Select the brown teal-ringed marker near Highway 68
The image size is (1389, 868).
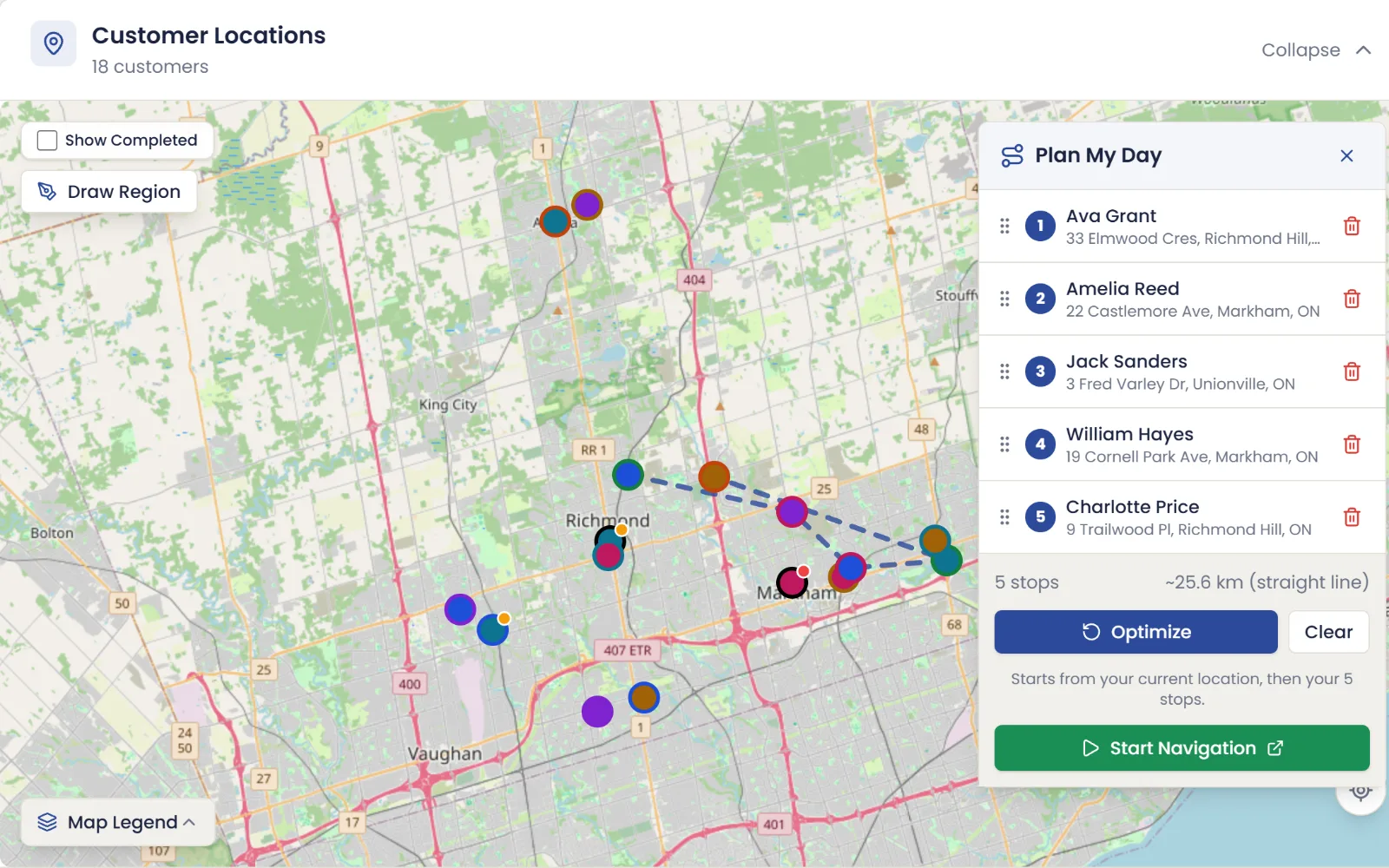click(935, 541)
